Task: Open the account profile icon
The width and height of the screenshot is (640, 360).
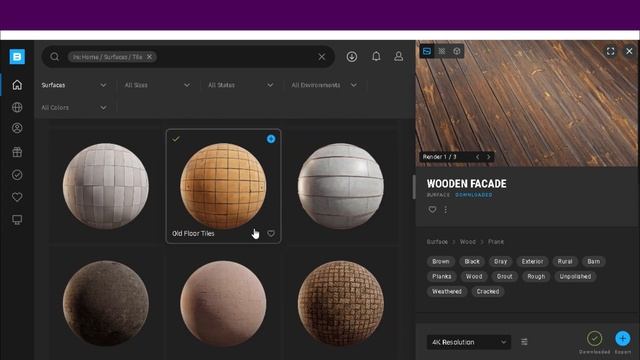Action: point(399,56)
